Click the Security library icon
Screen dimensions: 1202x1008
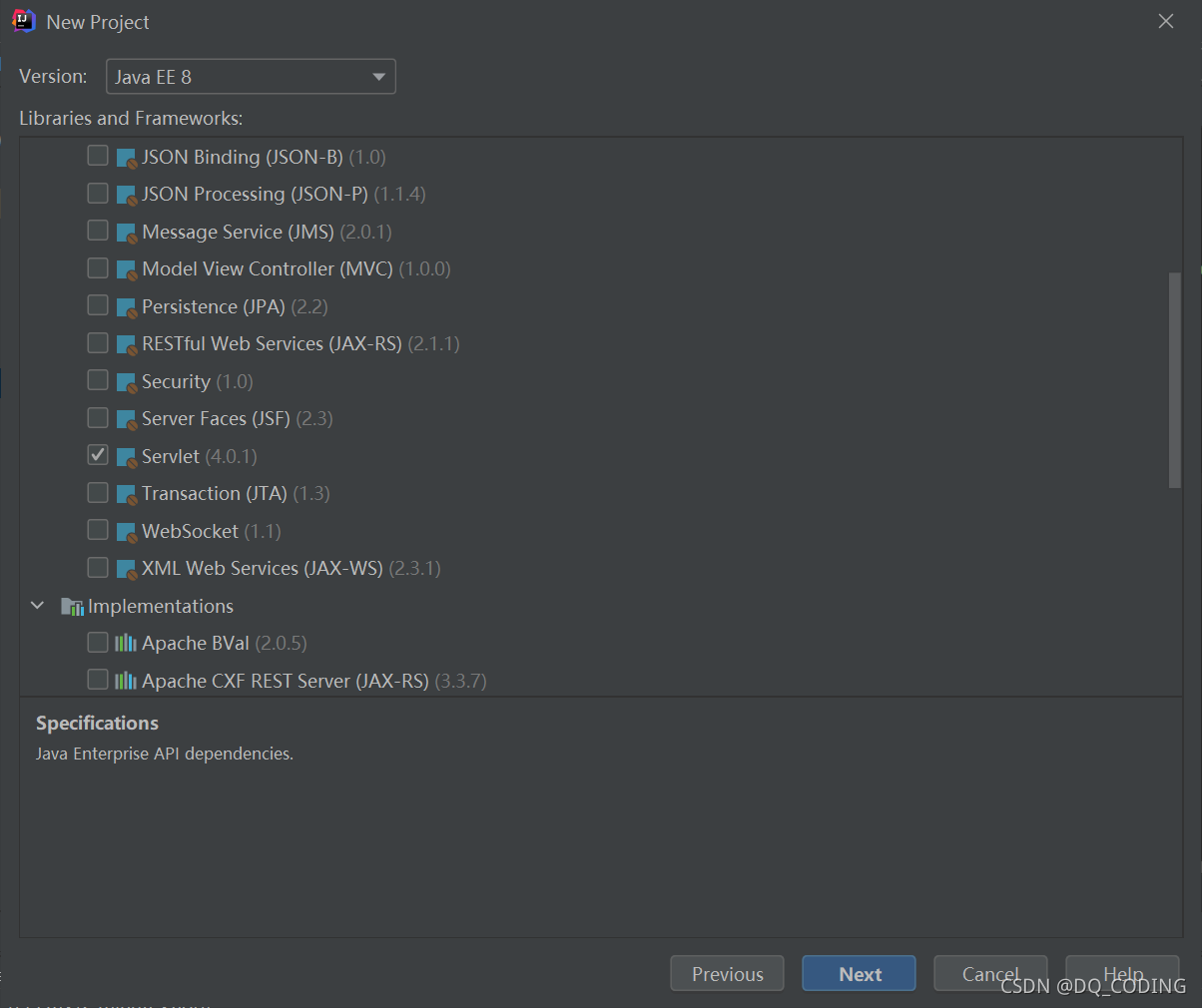click(x=126, y=382)
